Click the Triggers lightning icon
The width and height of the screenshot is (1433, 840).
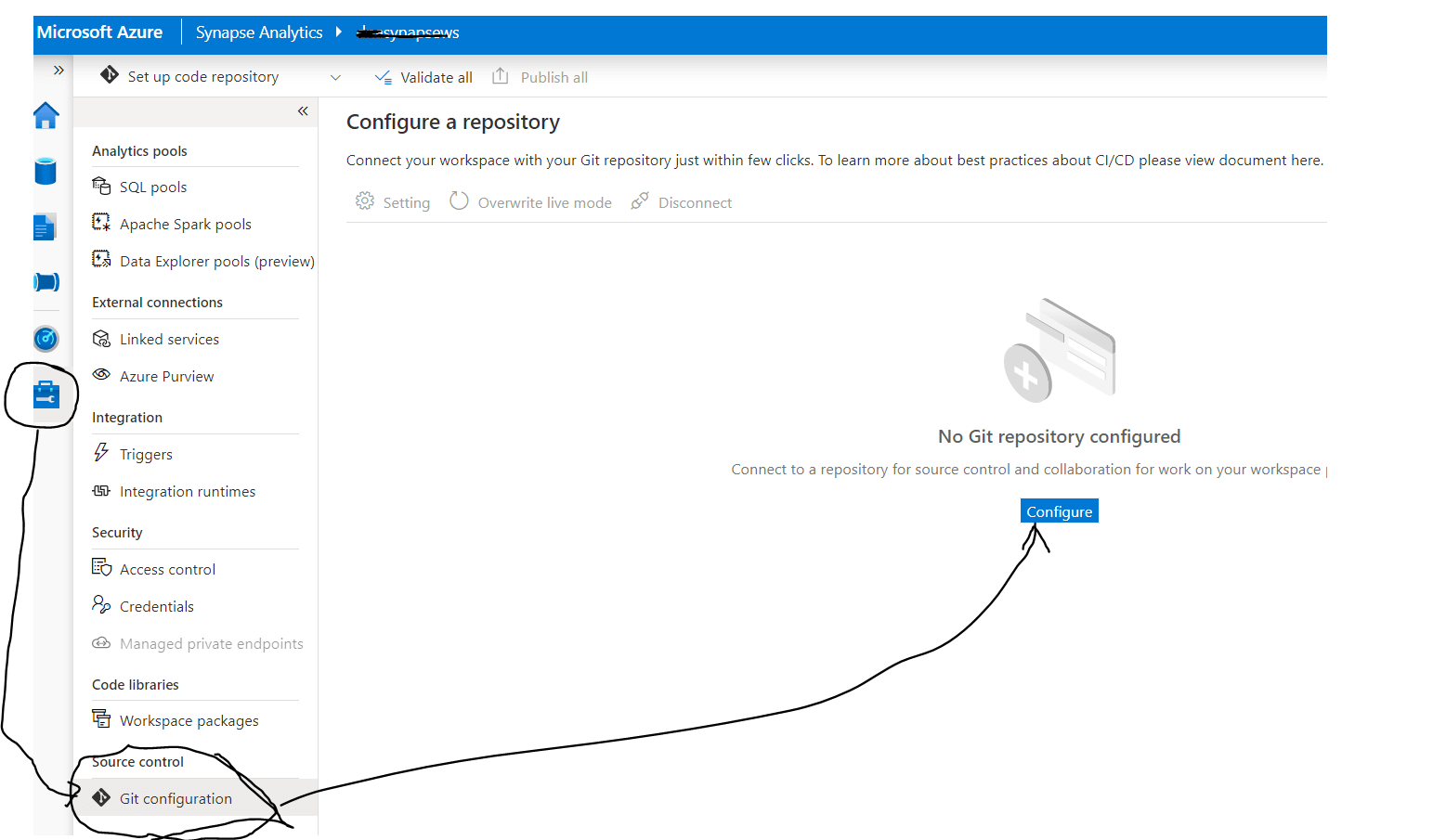101,452
